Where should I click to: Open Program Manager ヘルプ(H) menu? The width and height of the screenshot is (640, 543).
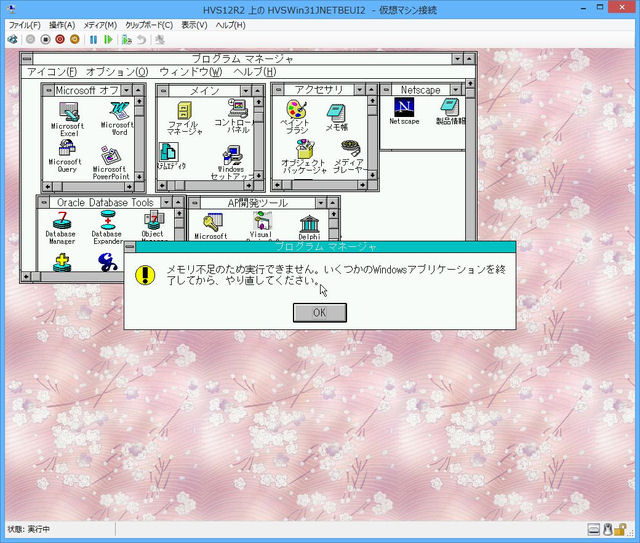pos(255,72)
